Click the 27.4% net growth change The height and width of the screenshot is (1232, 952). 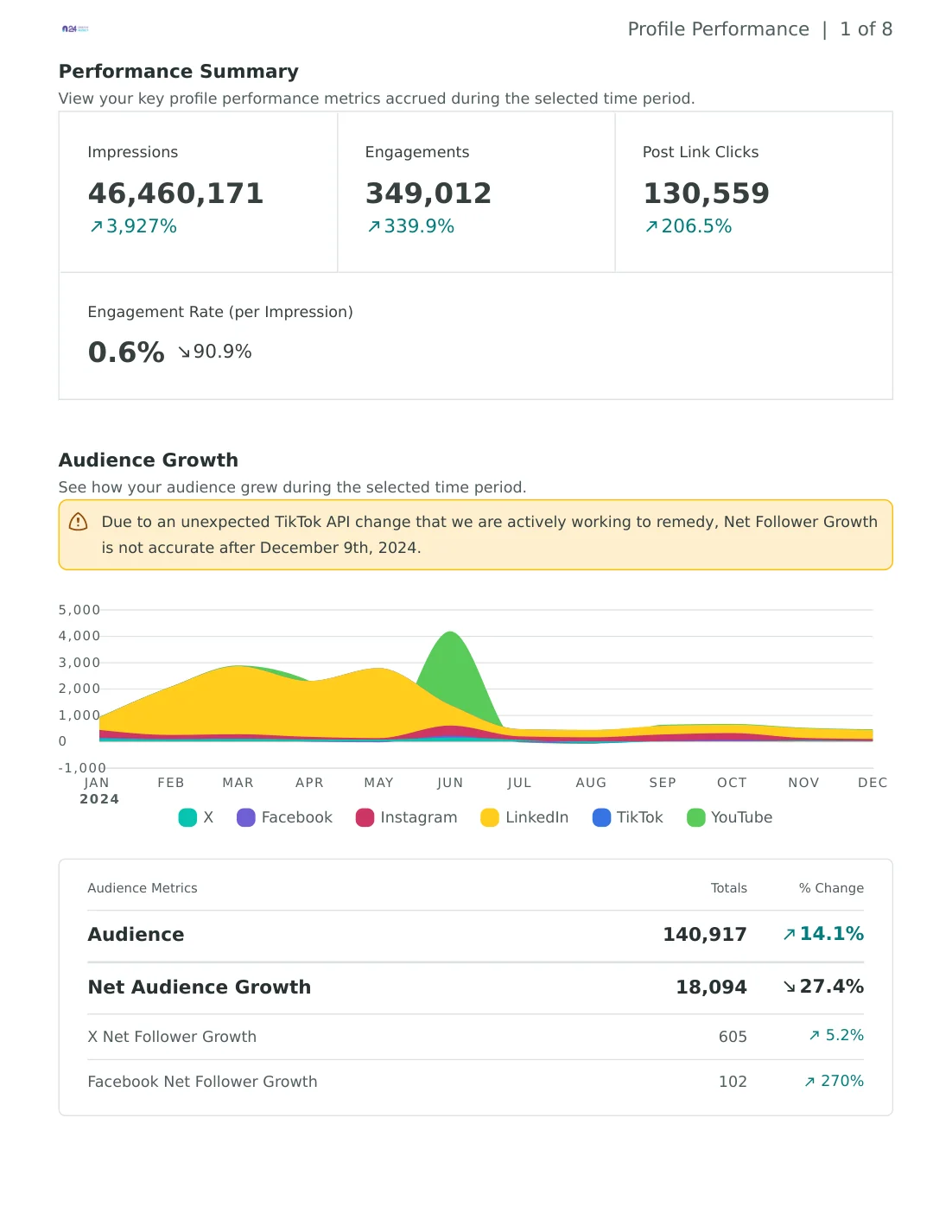coord(832,987)
